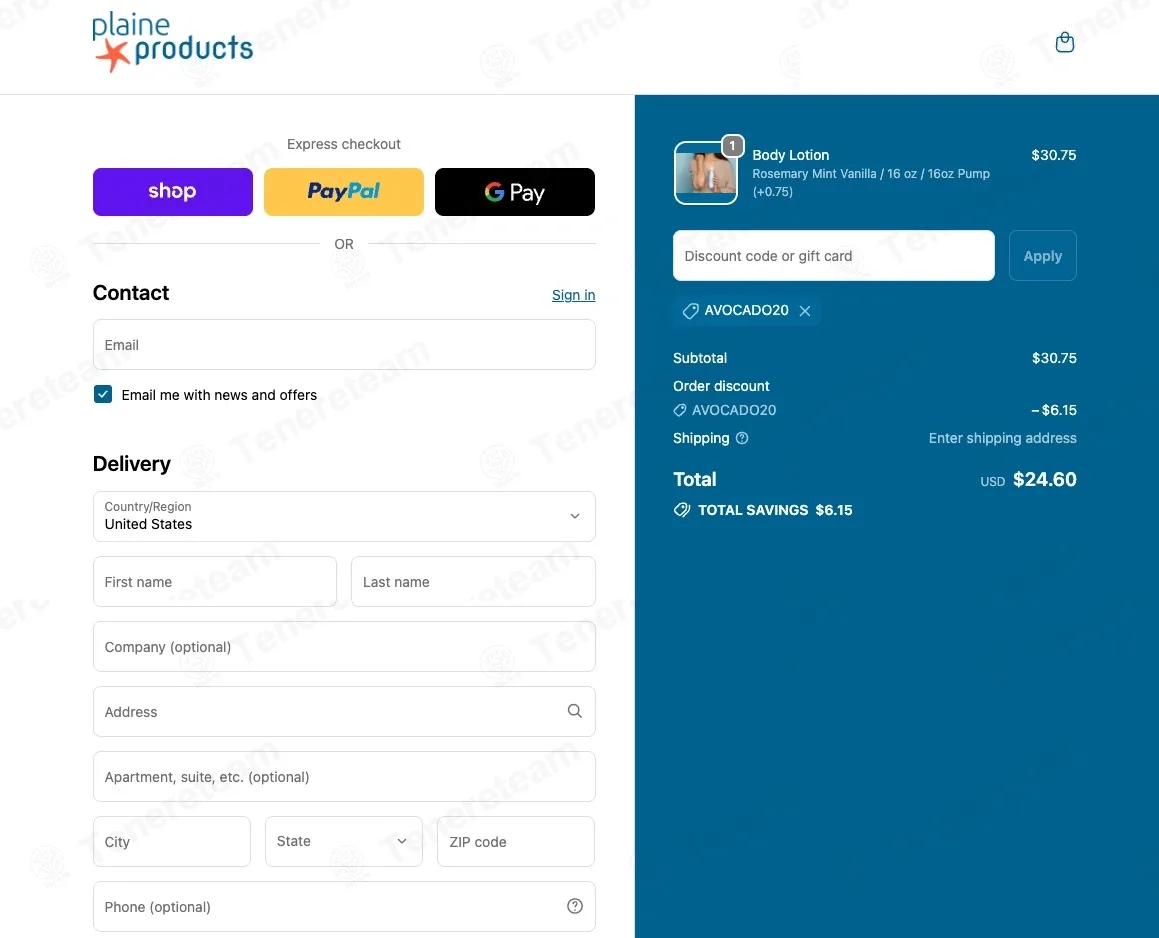The height and width of the screenshot is (938, 1159).
Task: Uncheck Email me with news and offers
Action: pos(103,394)
